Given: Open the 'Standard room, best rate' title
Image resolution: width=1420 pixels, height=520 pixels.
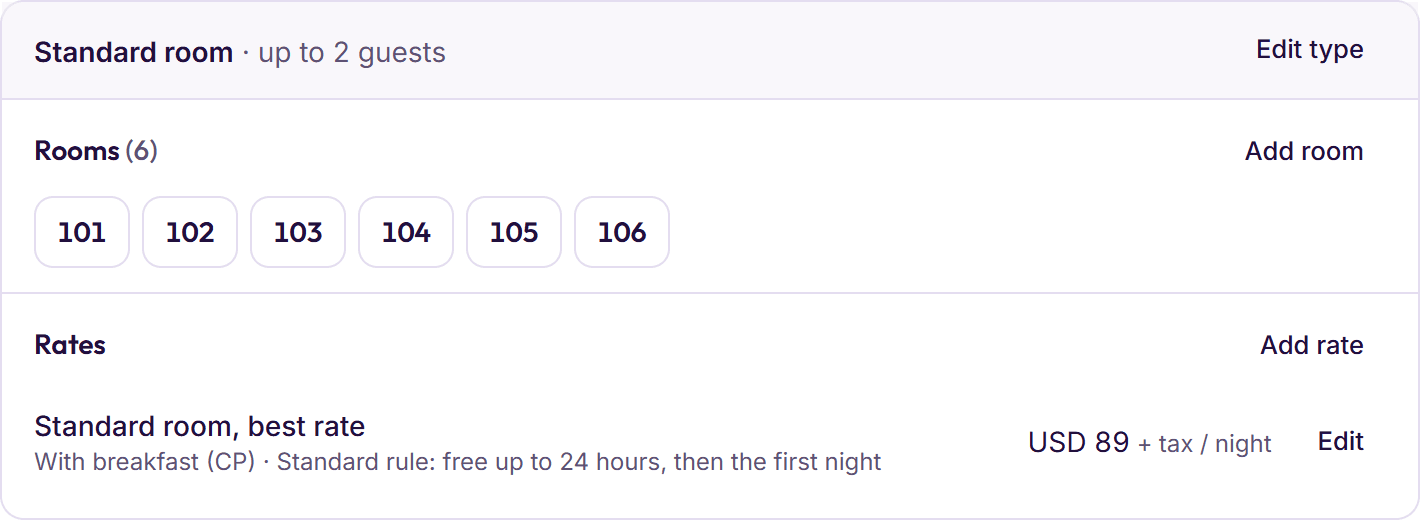Looking at the screenshot, I should coord(200,427).
